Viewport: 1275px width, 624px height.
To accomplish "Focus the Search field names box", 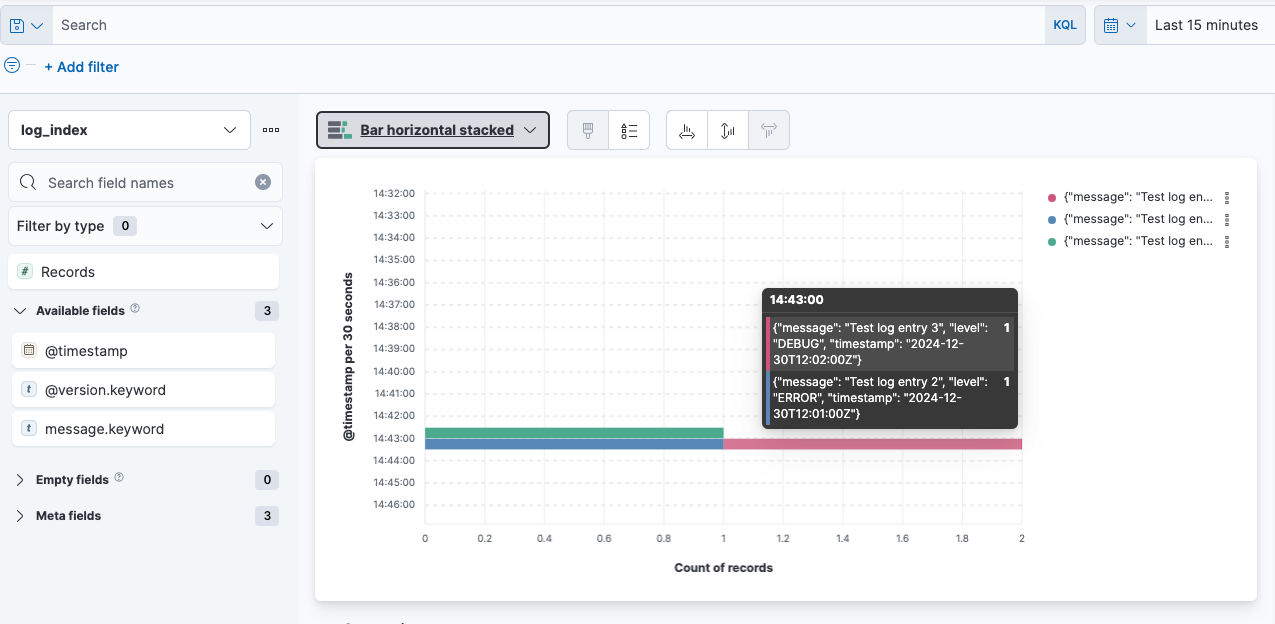I will (x=145, y=182).
